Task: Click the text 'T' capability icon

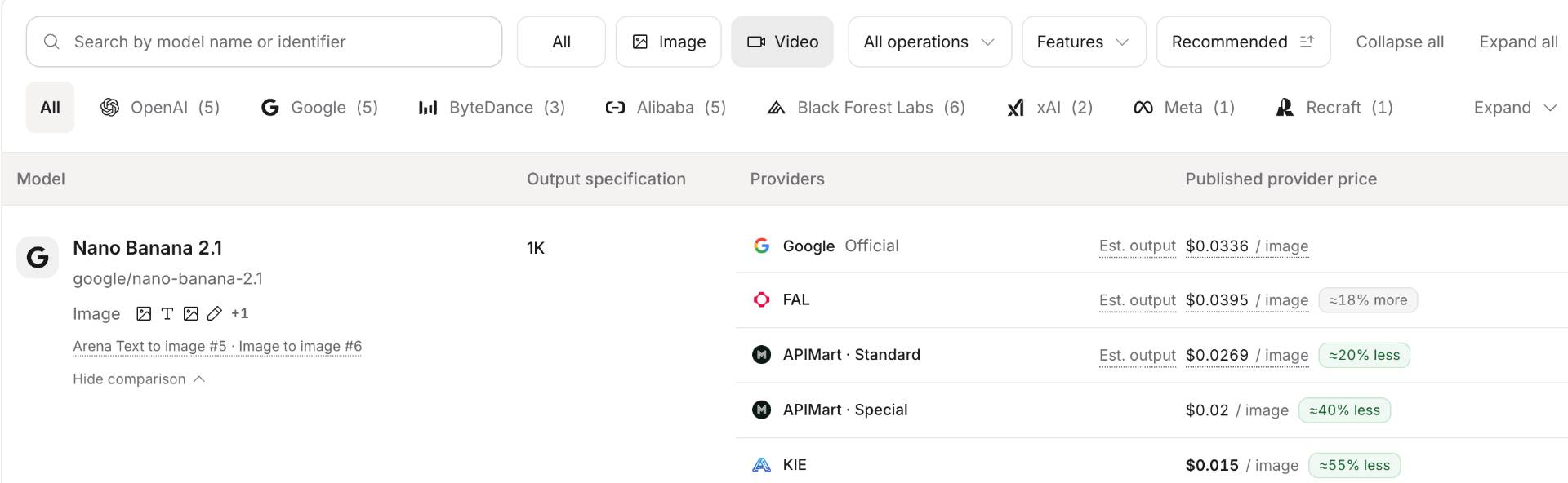Action: click(x=167, y=313)
